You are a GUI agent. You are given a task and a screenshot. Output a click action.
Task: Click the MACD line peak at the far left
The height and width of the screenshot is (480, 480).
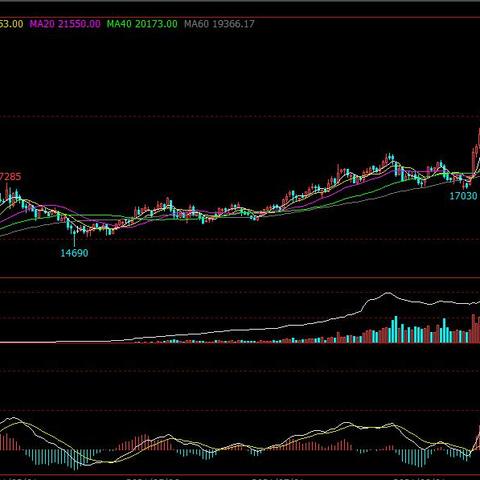(x=13, y=418)
